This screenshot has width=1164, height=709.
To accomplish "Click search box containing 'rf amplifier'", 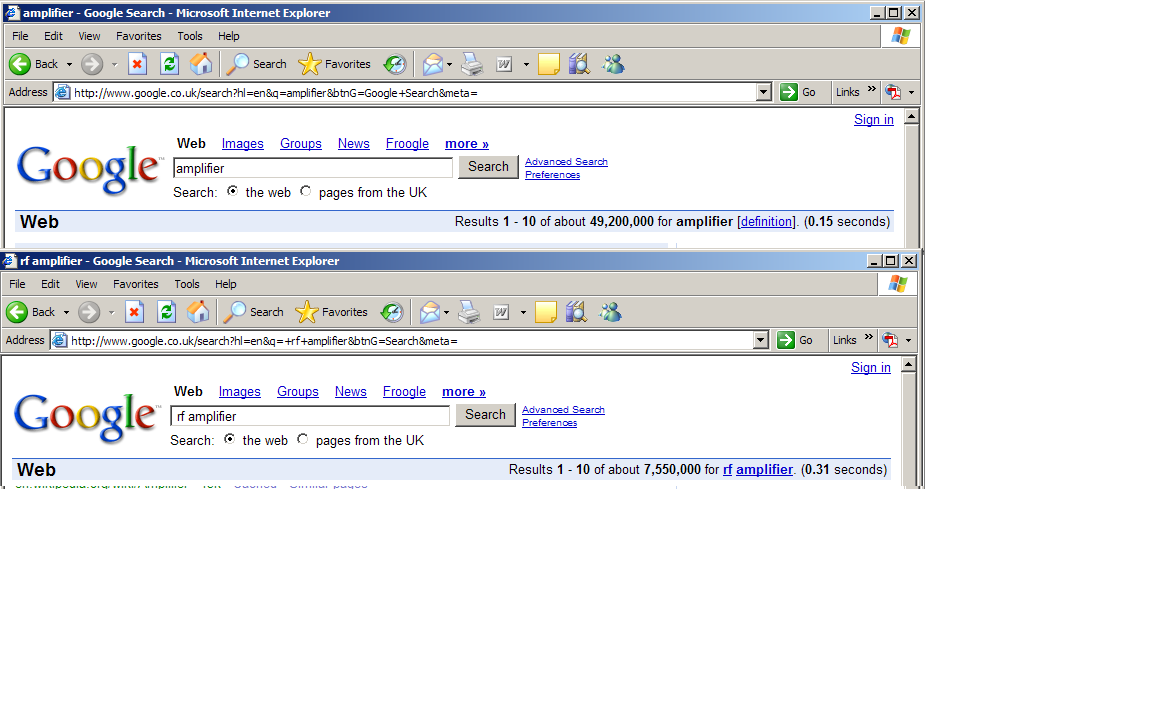I will pyautogui.click(x=310, y=416).
